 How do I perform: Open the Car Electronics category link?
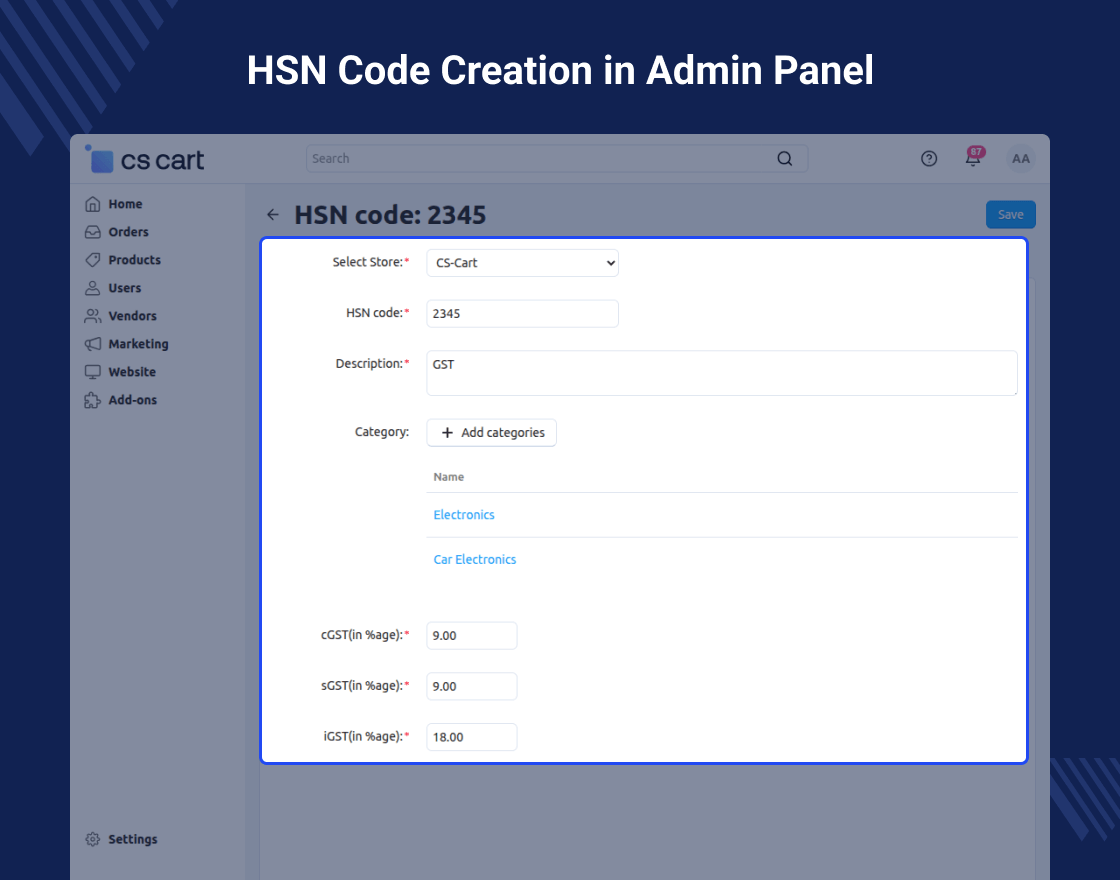click(474, 560)
